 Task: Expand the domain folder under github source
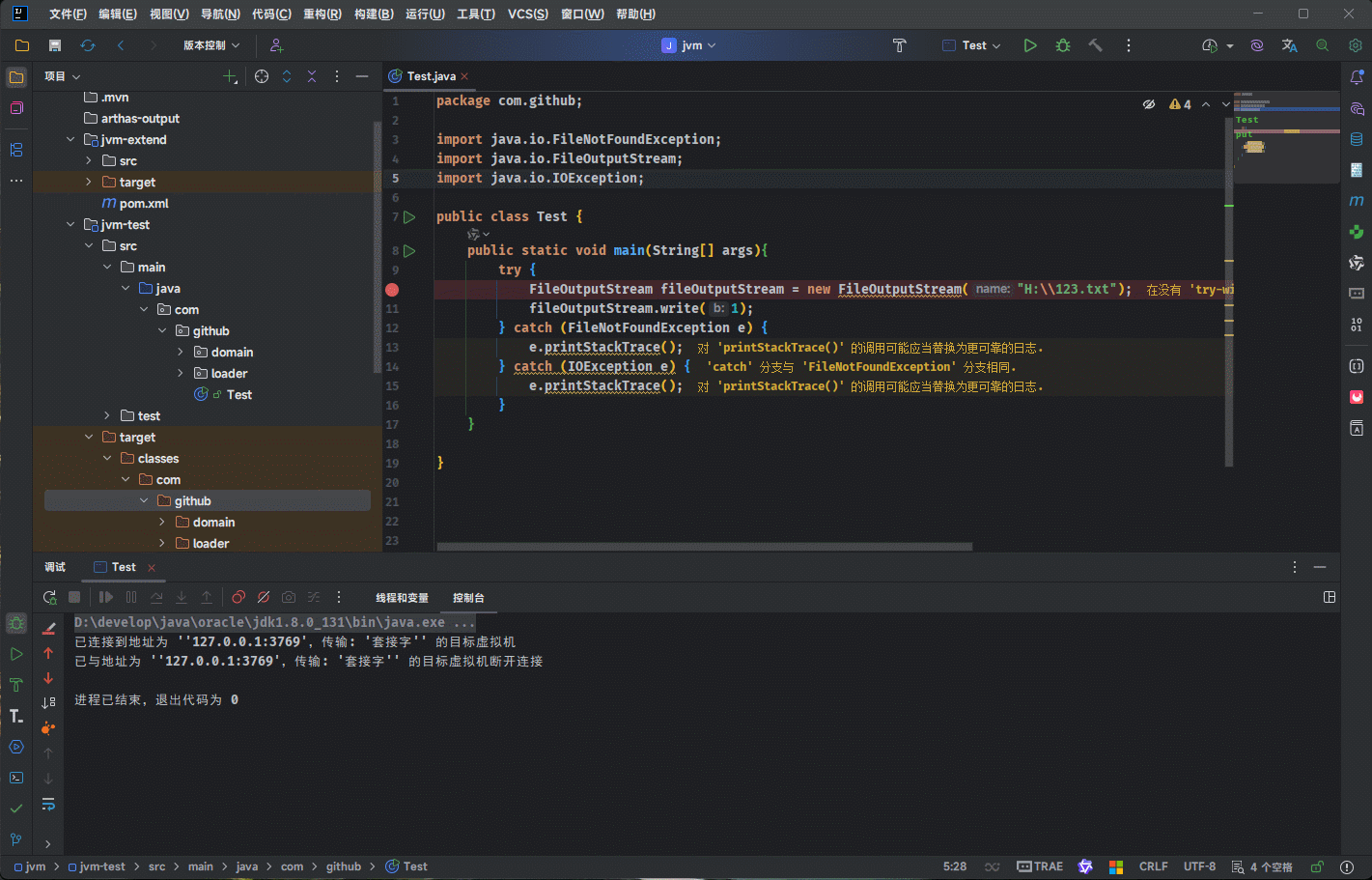(181, 353)
